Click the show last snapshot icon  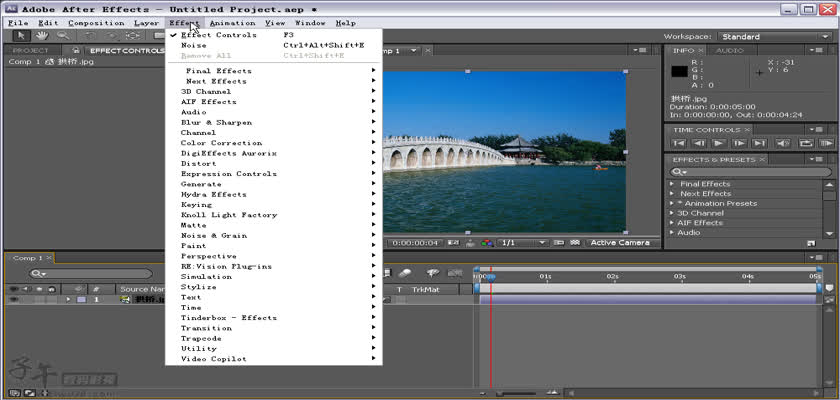470,243
